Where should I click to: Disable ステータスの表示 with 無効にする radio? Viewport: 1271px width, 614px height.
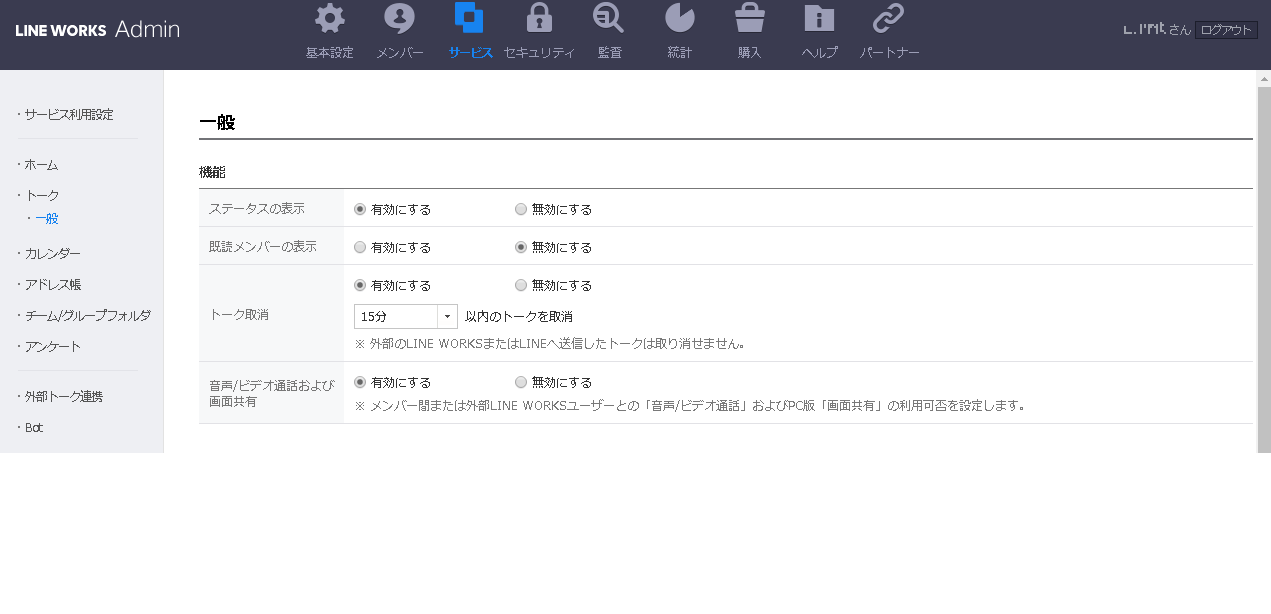click(x=521, y=210)
